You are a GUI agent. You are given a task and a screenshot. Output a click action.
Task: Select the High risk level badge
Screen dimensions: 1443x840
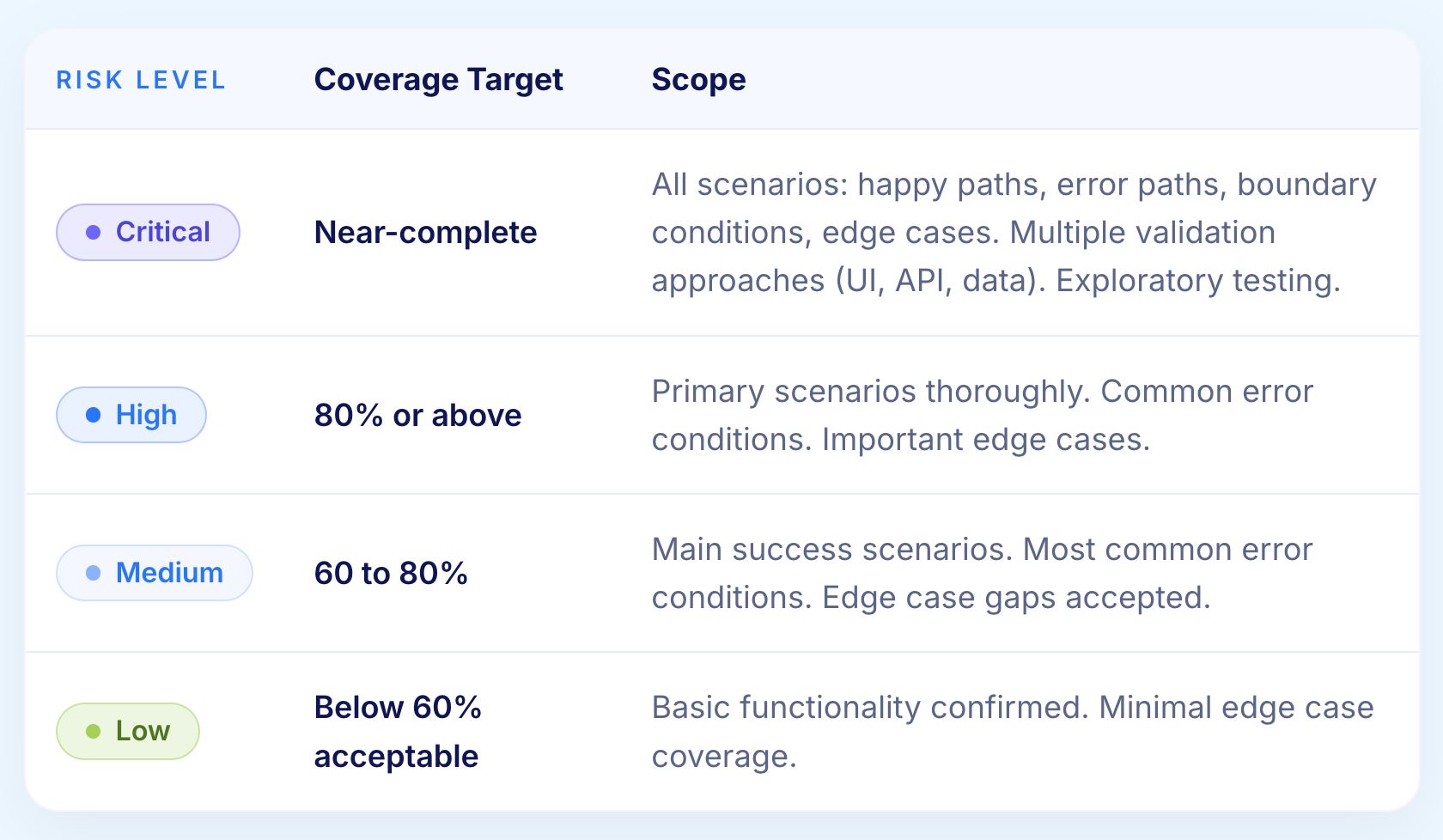pos(131,415)
